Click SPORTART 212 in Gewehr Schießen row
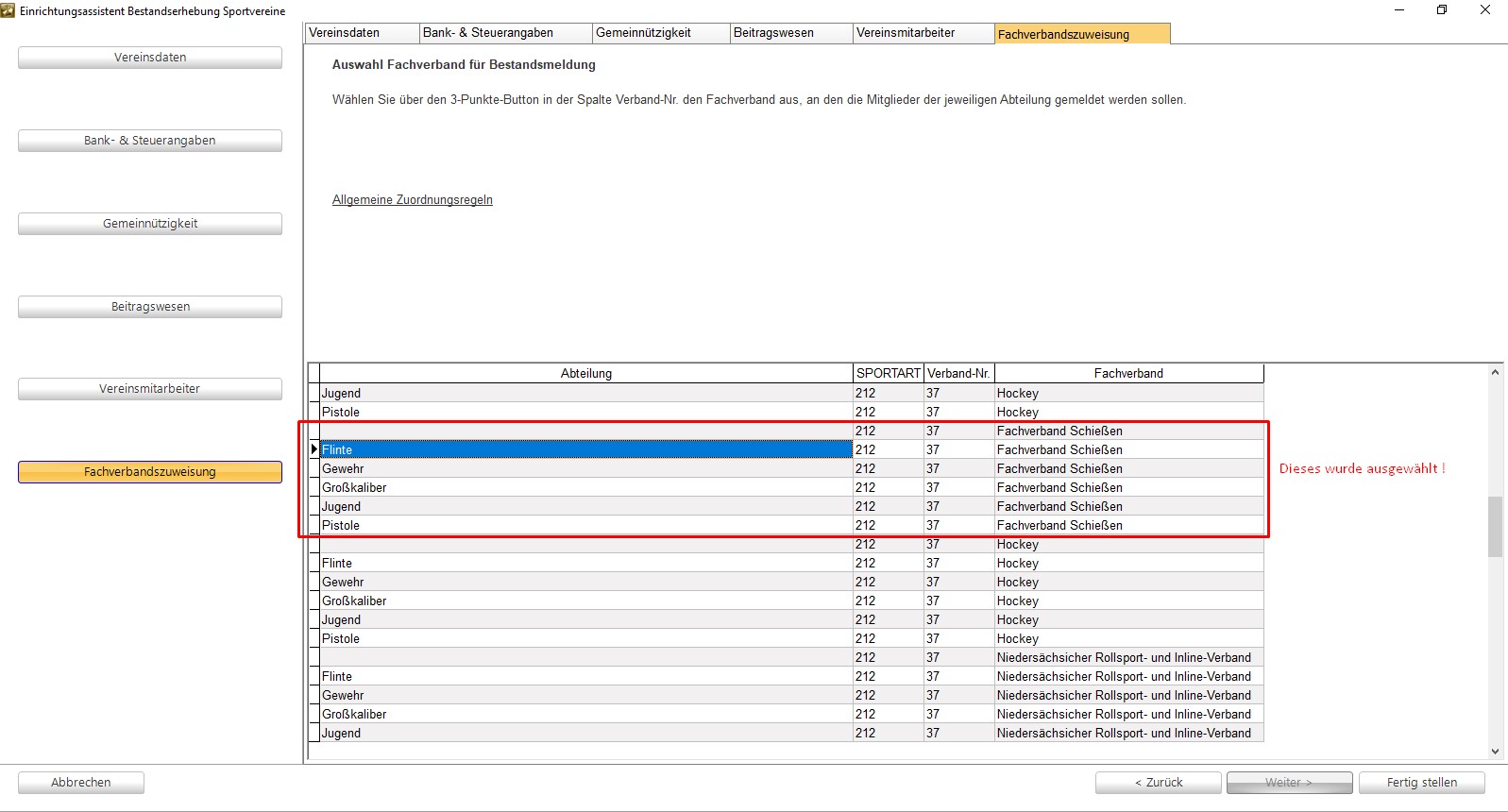 coord(889,468)
